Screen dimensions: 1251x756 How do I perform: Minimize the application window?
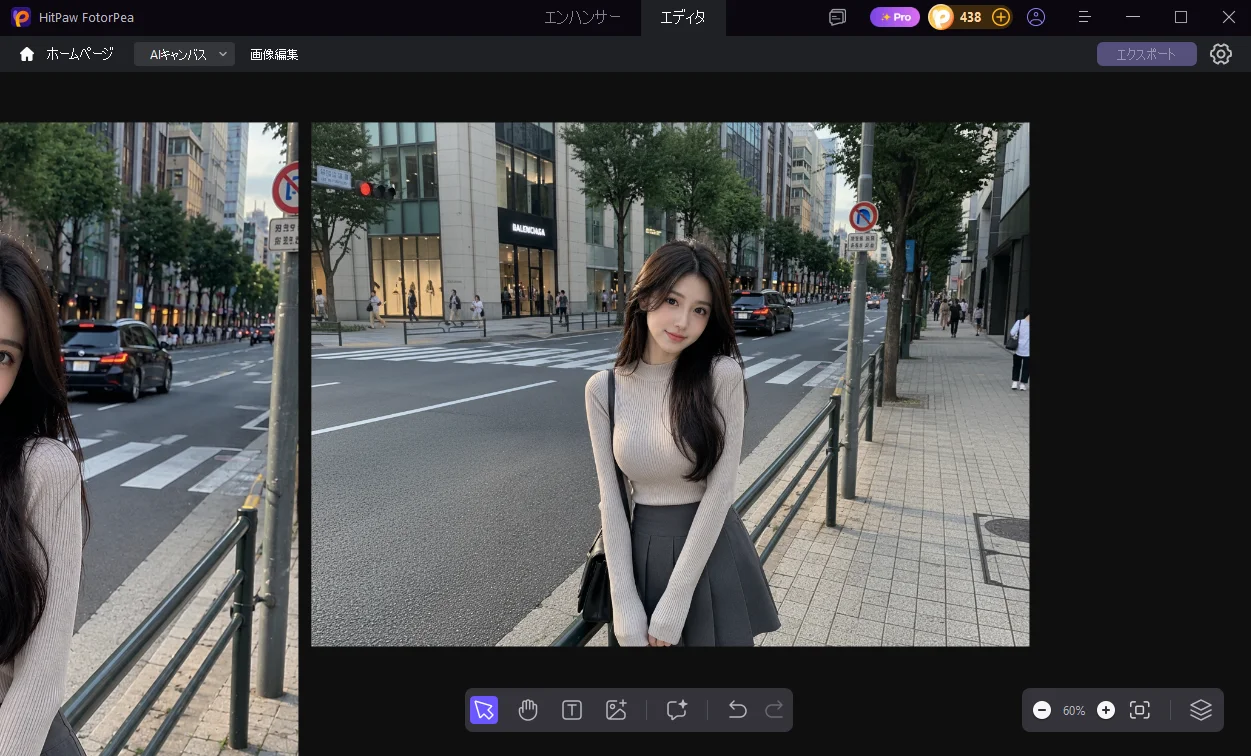[x=1132, y=17]
